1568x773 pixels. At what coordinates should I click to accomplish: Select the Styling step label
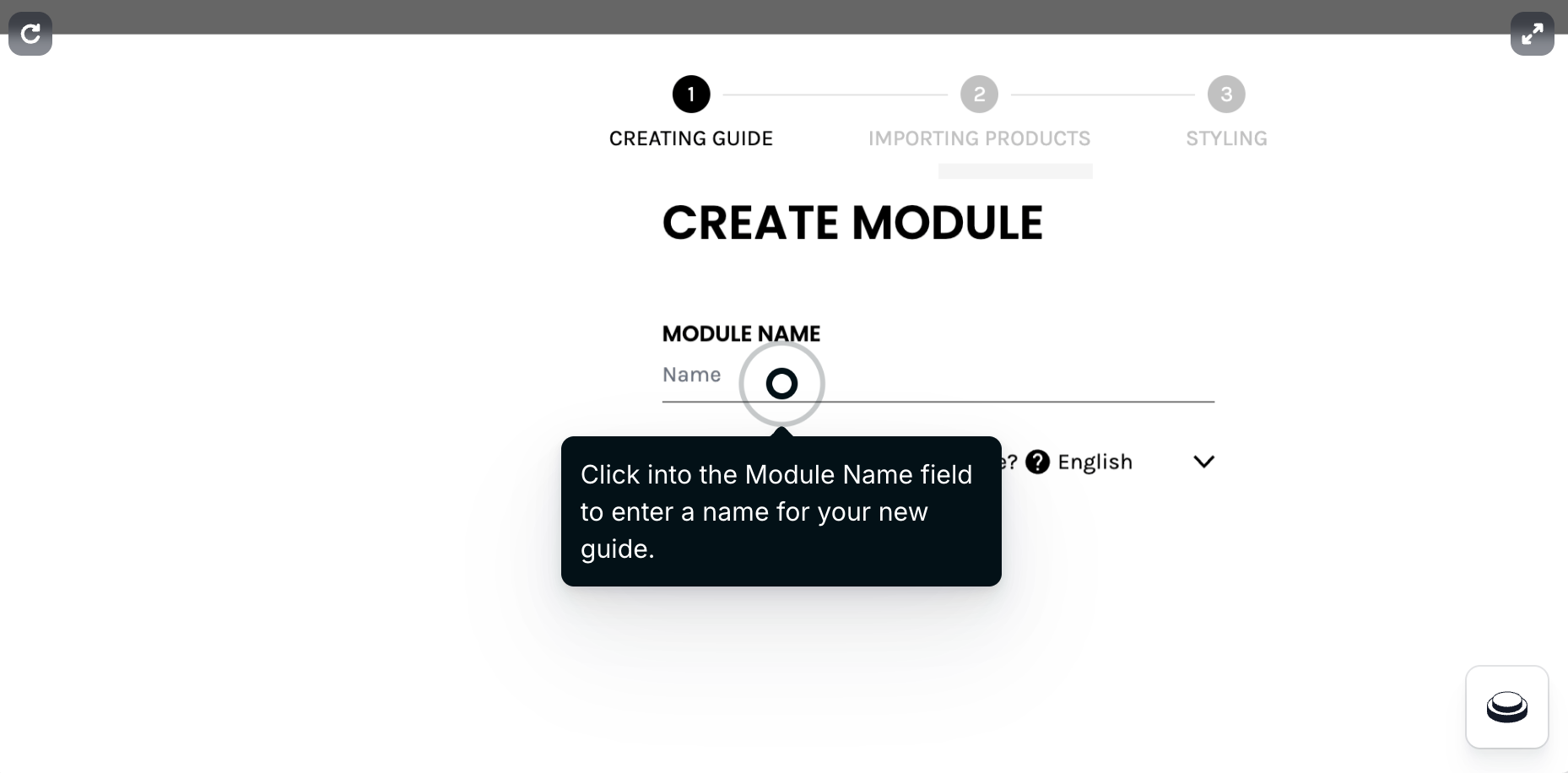click(x=1226, y=138)
